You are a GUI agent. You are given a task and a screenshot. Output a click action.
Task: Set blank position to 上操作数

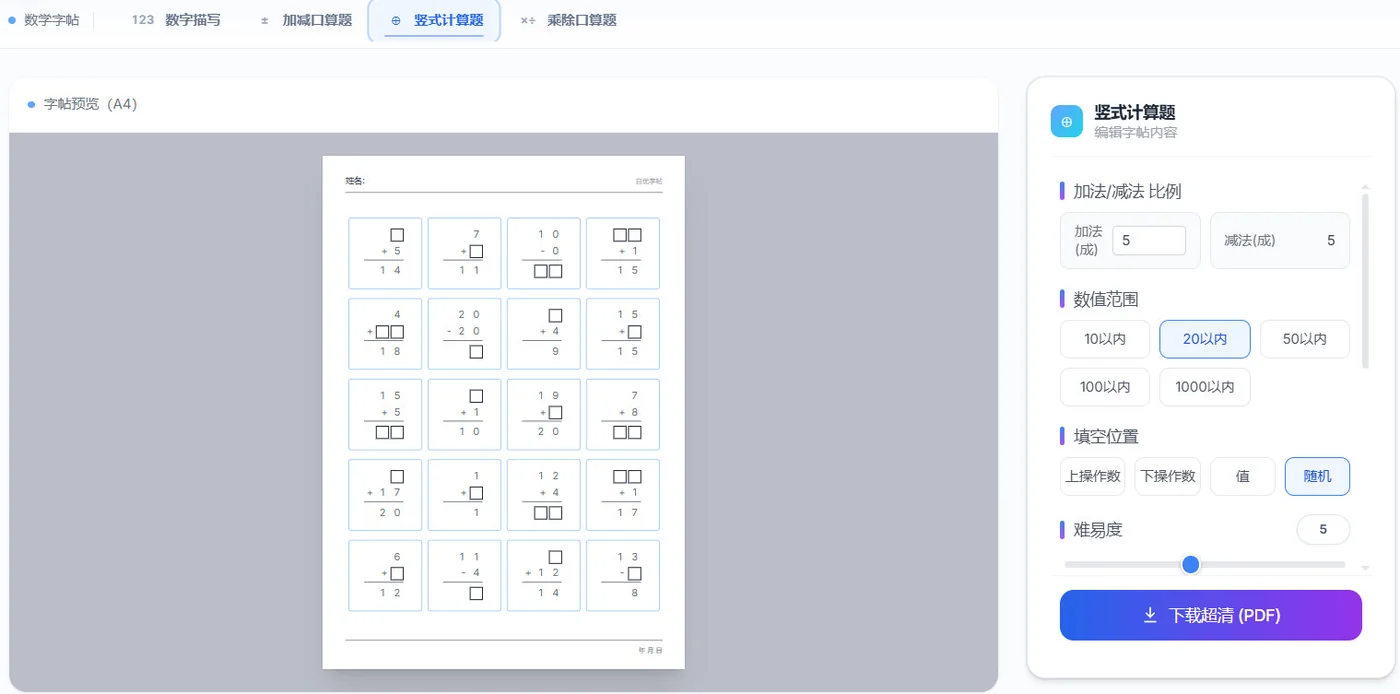1093,476
